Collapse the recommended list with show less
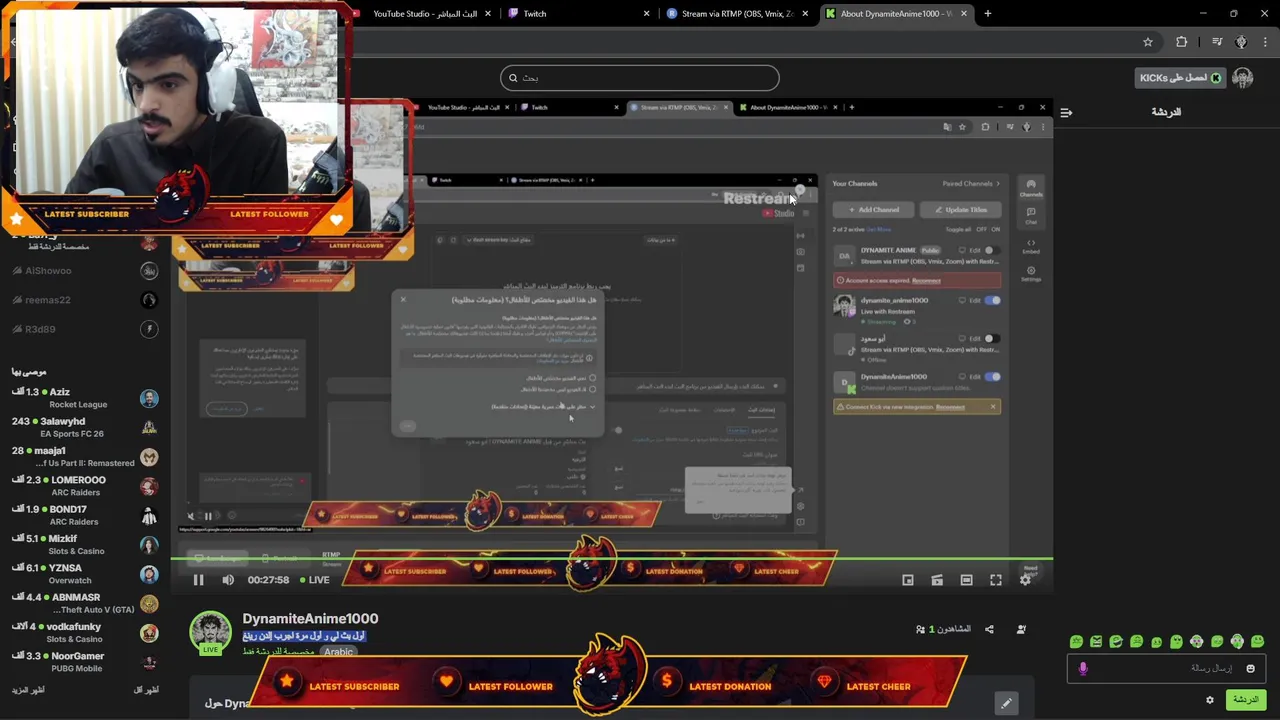The width and height of the screenshot is (1280, 720). [146, 690]
